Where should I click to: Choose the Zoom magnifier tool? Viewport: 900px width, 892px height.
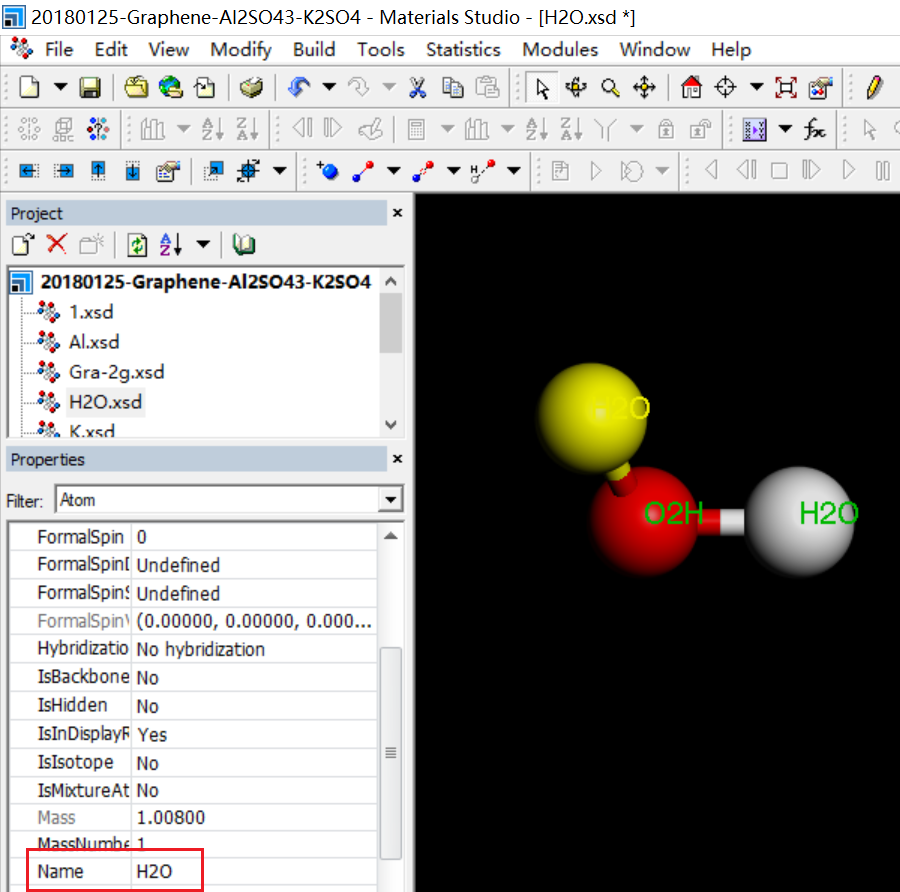[610, 87]
